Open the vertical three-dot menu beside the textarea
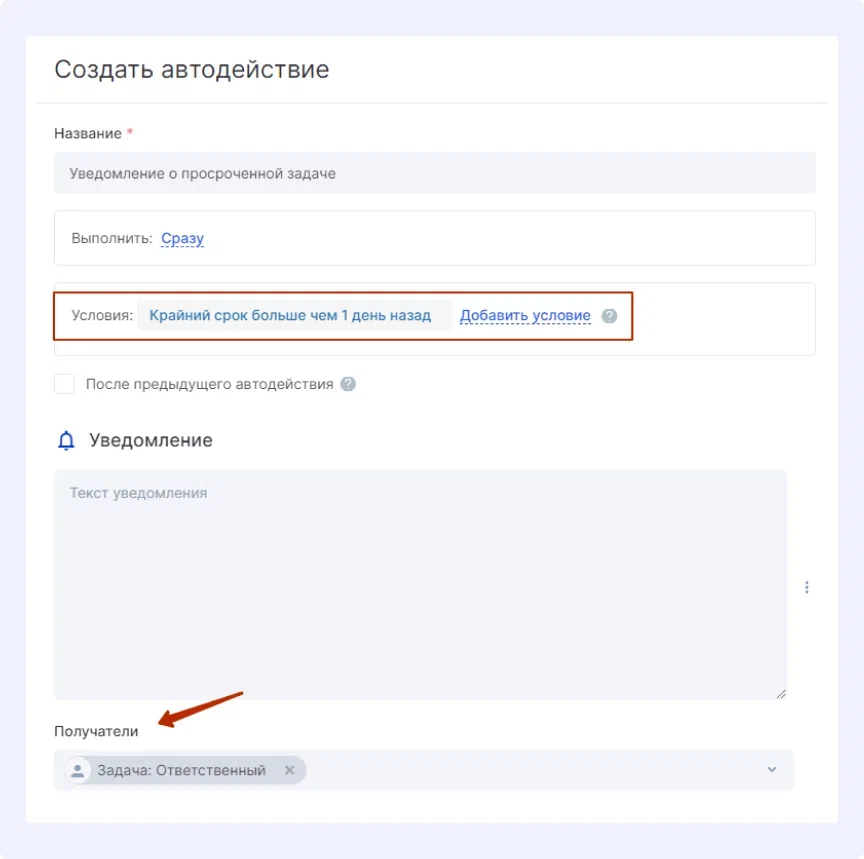Screen dimensions: 864x859 click(x=807, y=587)
